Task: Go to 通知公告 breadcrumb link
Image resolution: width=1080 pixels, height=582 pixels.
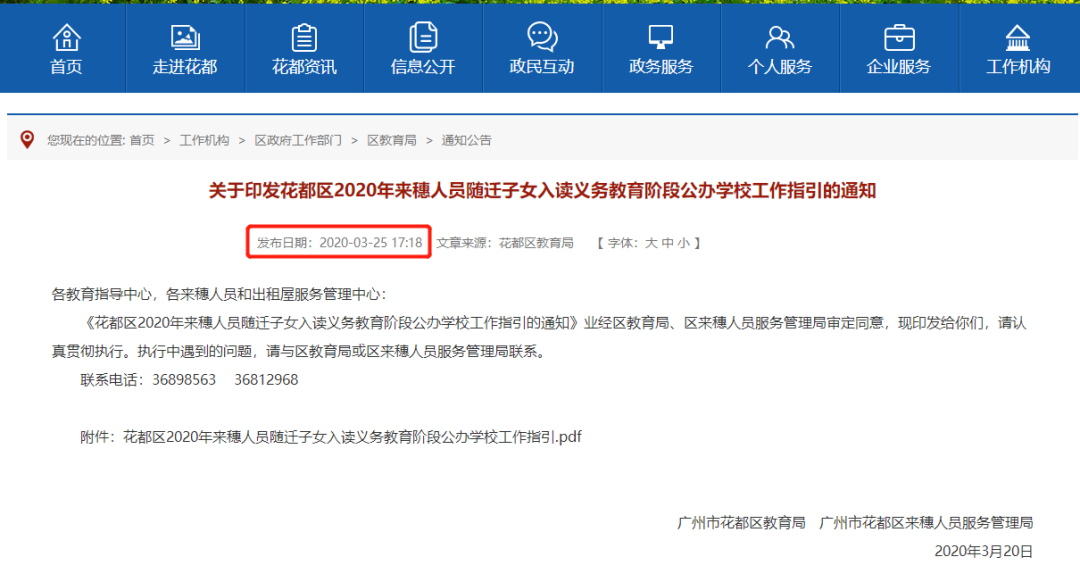Action: click(466, 141)
